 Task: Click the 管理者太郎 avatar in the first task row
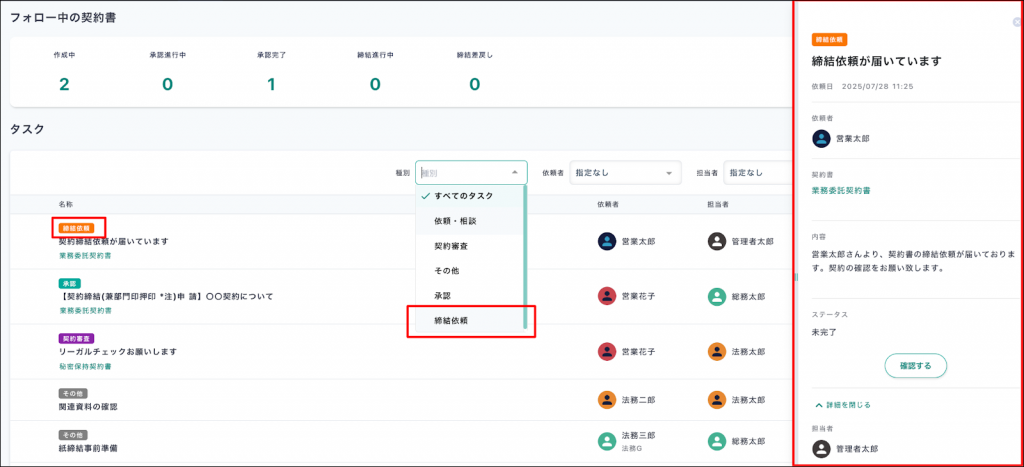click(716, 241)
